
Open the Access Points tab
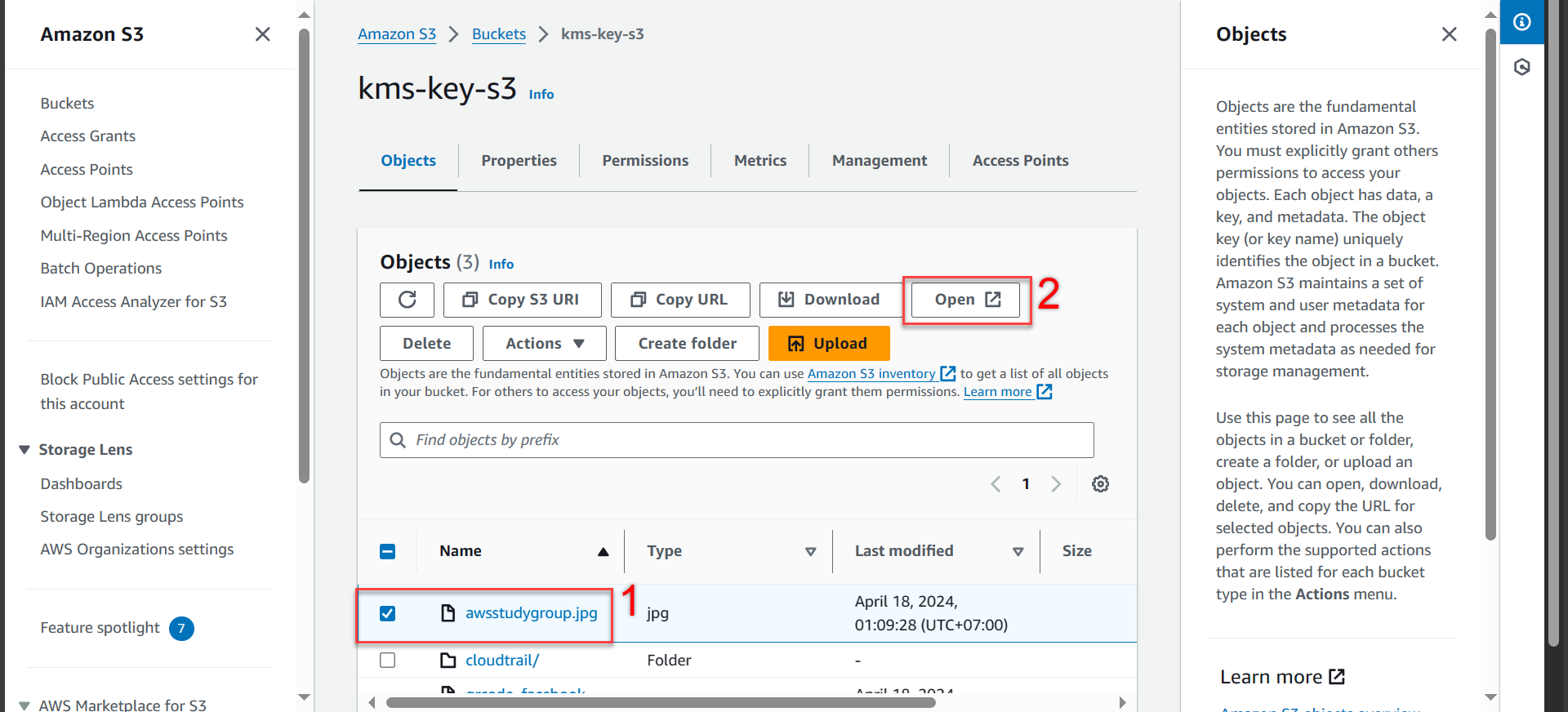coord(1020,161)
